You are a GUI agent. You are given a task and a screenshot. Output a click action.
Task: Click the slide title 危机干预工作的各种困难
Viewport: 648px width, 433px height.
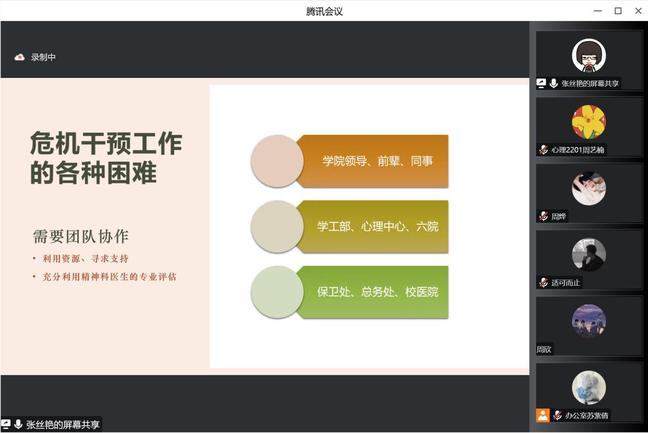105,158
